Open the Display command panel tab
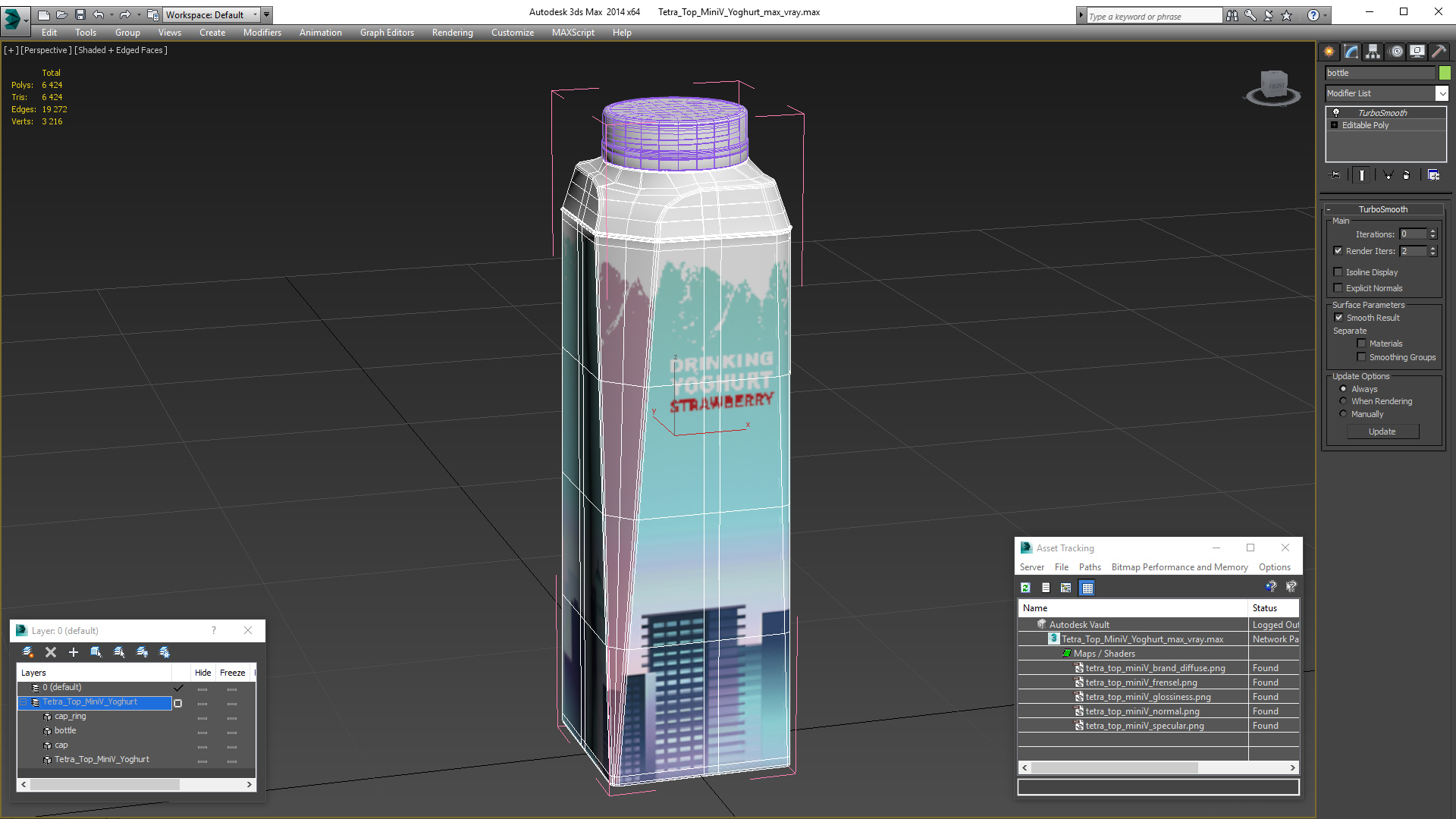This screenshot has height=819, width=1456. click(x=1417, y=52)
